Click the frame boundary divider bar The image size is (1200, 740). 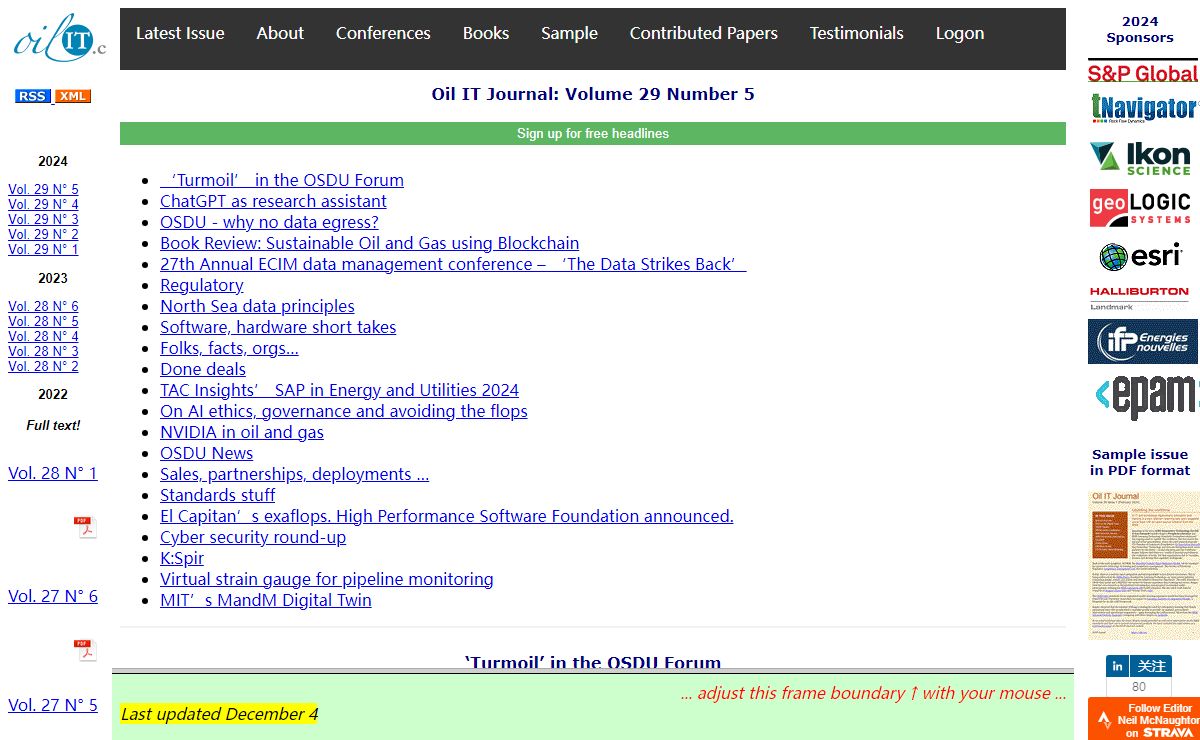[x=593, y=671]
